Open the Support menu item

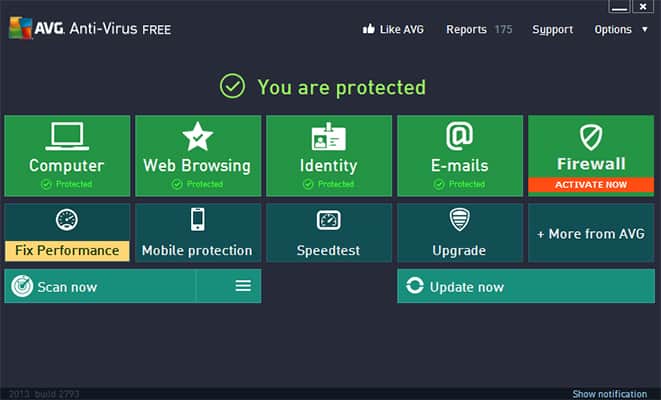coord(552,30)
